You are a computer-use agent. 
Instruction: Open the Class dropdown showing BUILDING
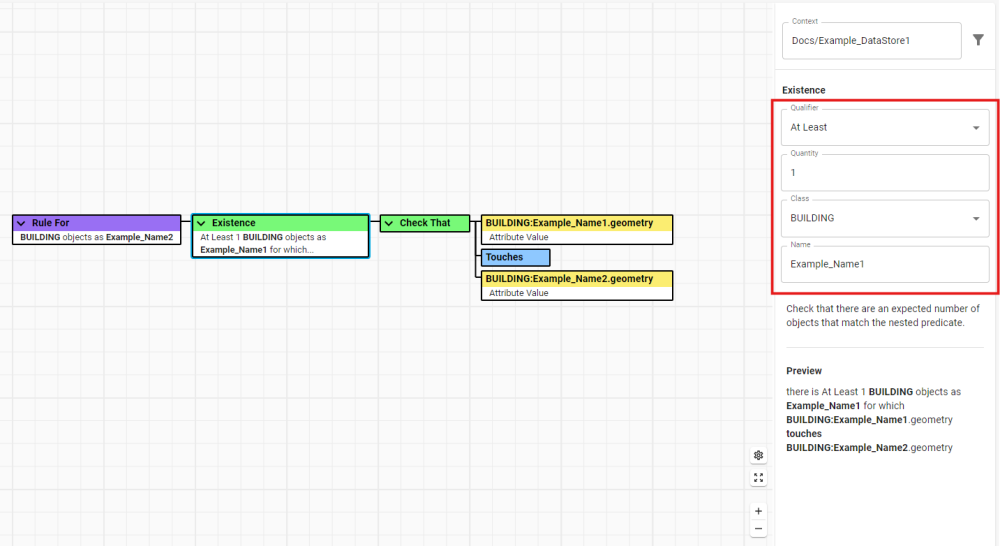click(x=885, y=218)
